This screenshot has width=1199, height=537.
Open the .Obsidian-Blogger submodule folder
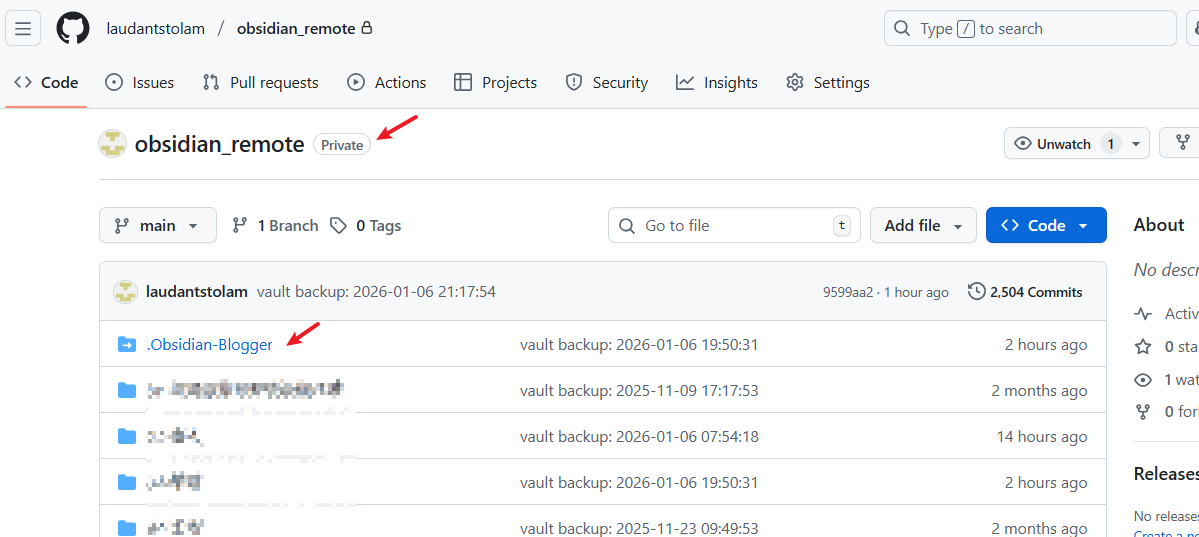209,345
